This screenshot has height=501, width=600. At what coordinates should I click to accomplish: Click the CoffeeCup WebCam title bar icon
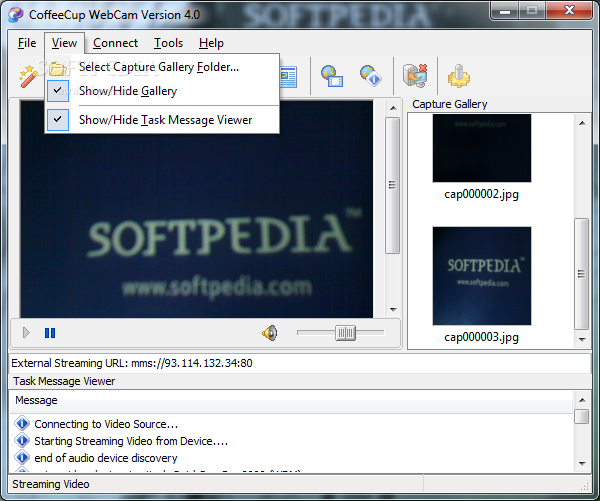click(x=15, y=15)
